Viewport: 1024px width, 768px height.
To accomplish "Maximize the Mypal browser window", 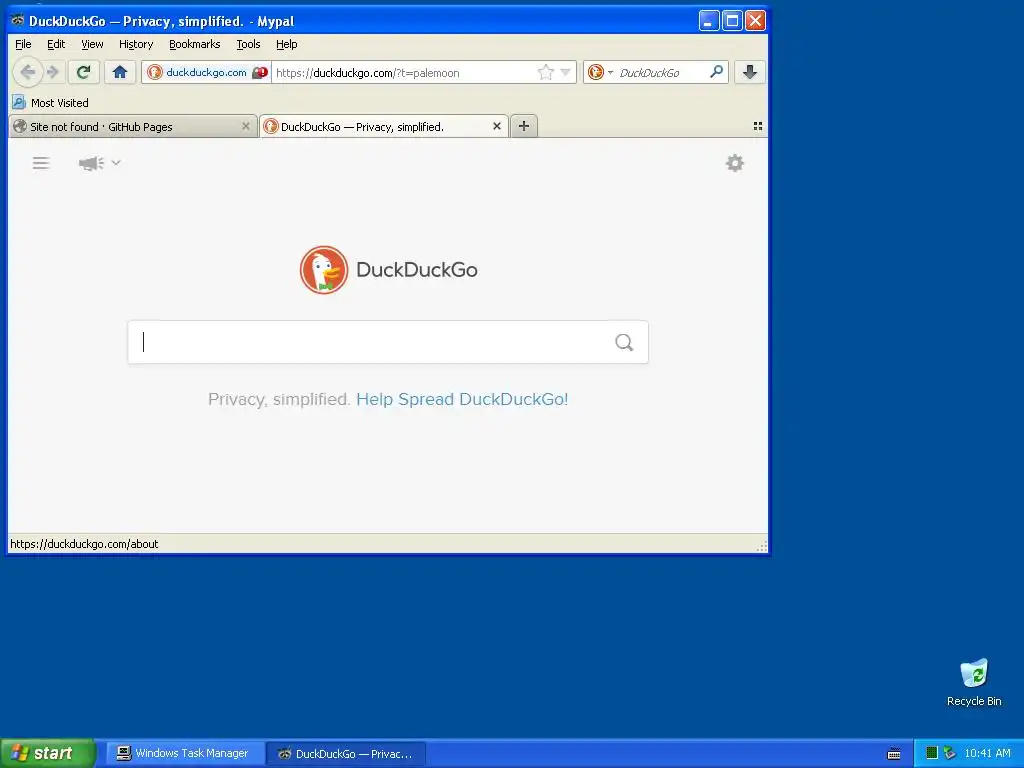I will 732,20.
